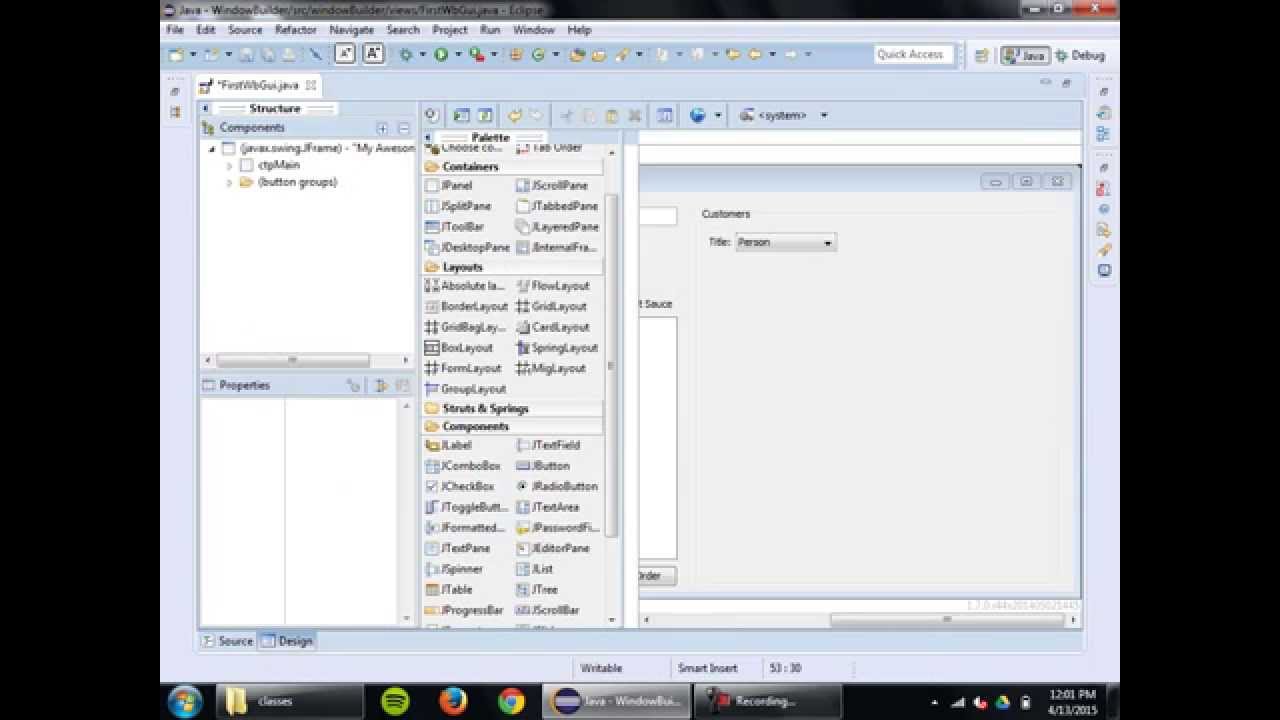This screenshot has height=720, width=1280.
Task: Pick JScrollPane from Containers
Action: click(552, 186)
